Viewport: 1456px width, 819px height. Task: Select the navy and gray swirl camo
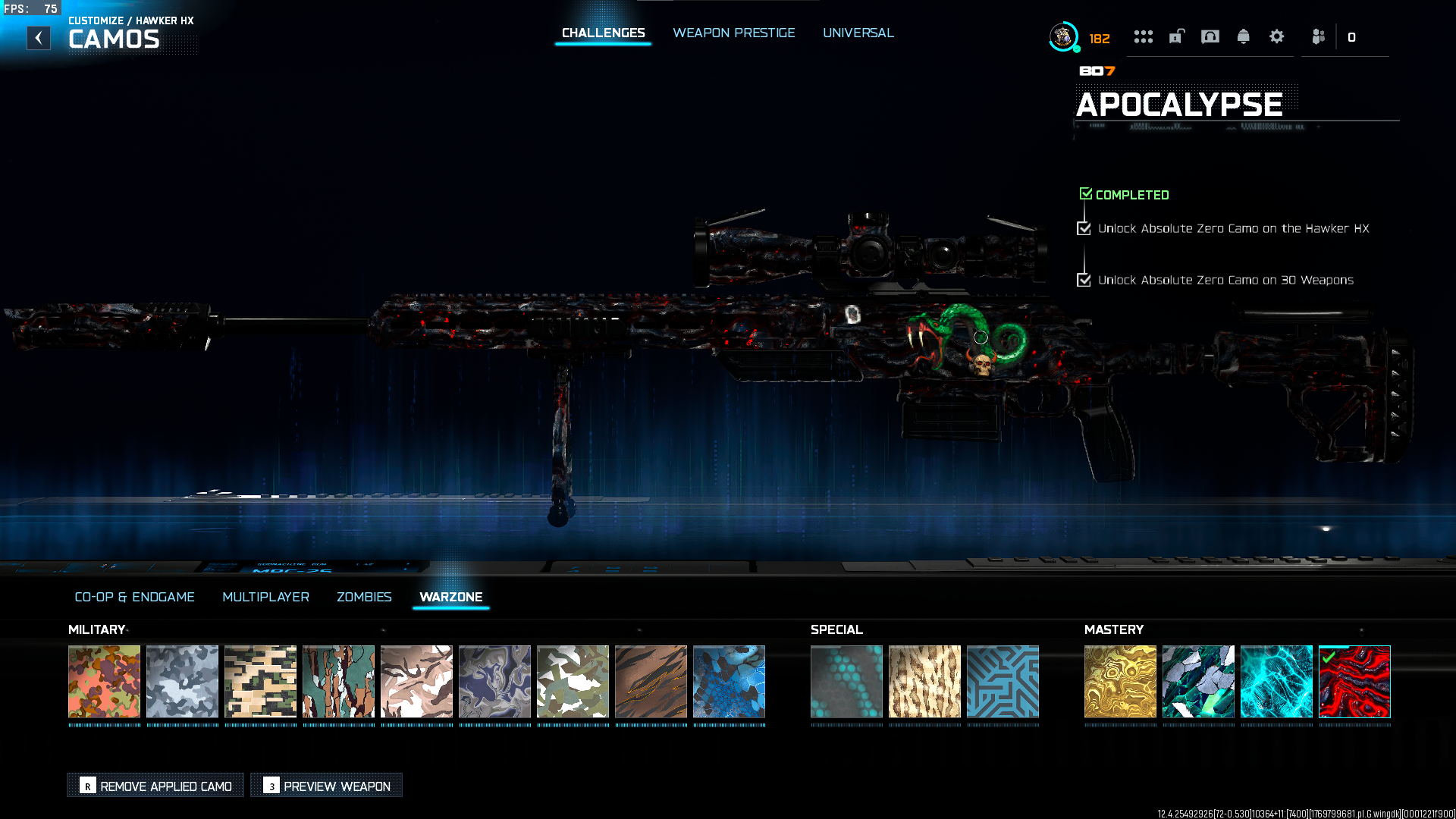495,682
